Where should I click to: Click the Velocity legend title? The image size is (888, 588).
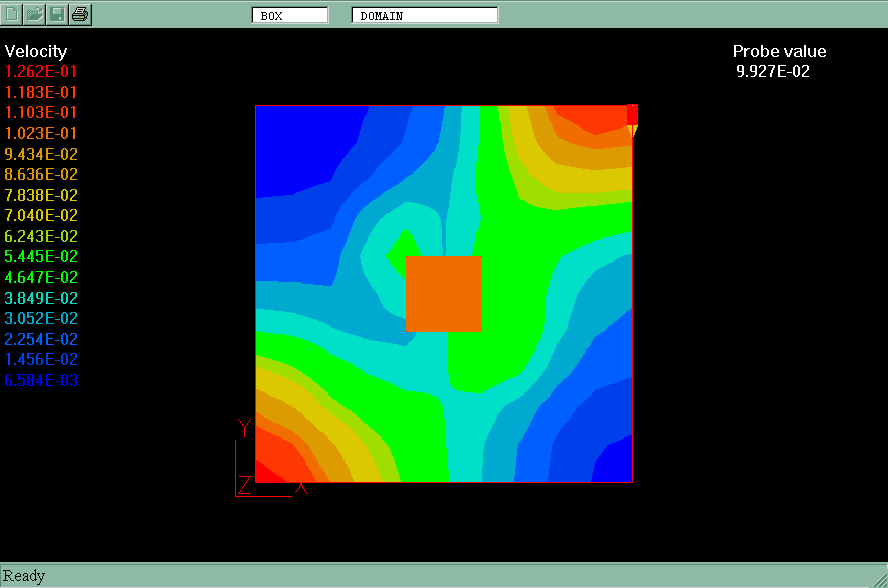point(36,52)
